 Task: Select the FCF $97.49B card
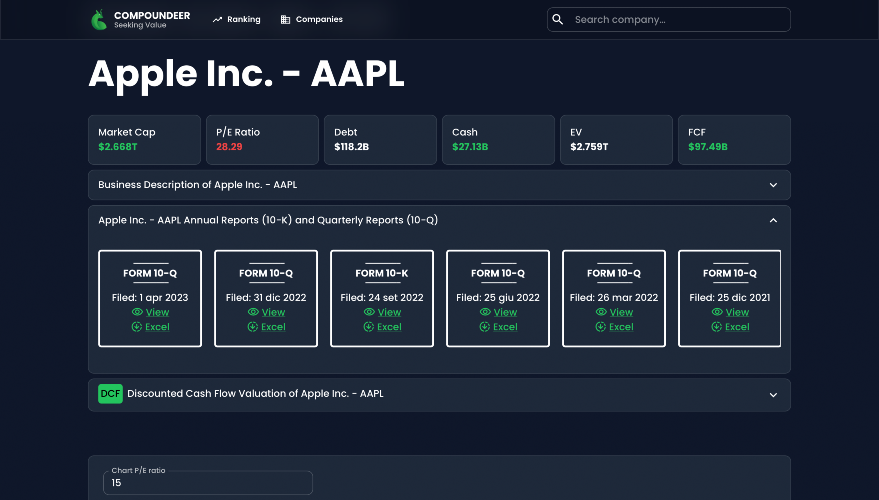point(734,140)
